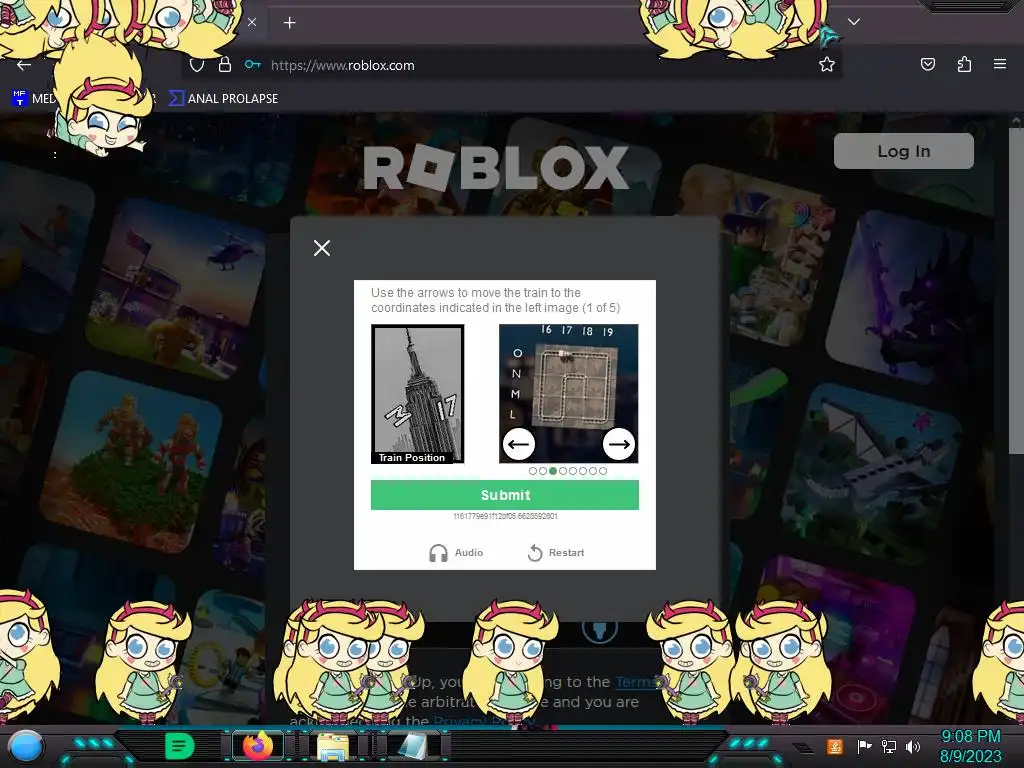Open the Start orb menu

[25, 746]
